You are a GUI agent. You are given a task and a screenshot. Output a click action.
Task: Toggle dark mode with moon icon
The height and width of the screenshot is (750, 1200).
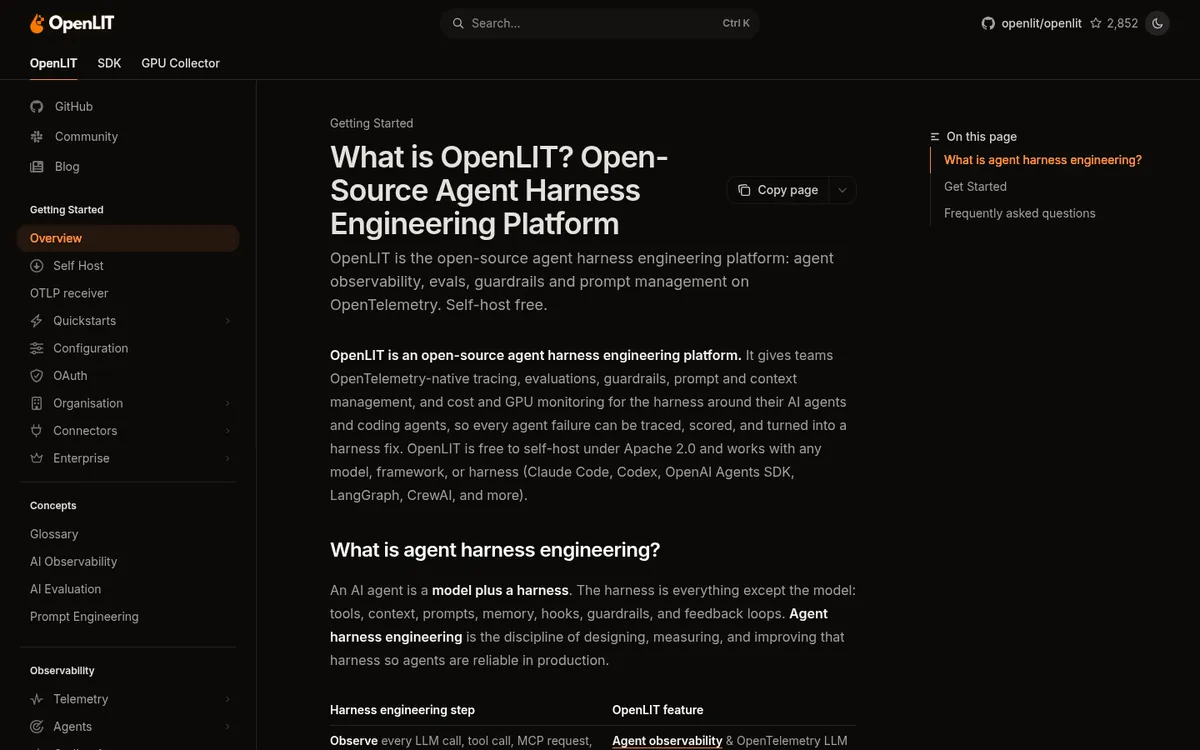1157,23
